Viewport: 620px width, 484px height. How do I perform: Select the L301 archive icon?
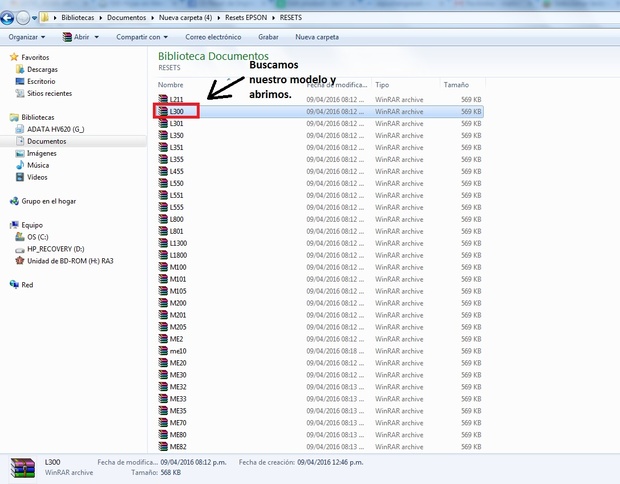[x=163, y=123]
